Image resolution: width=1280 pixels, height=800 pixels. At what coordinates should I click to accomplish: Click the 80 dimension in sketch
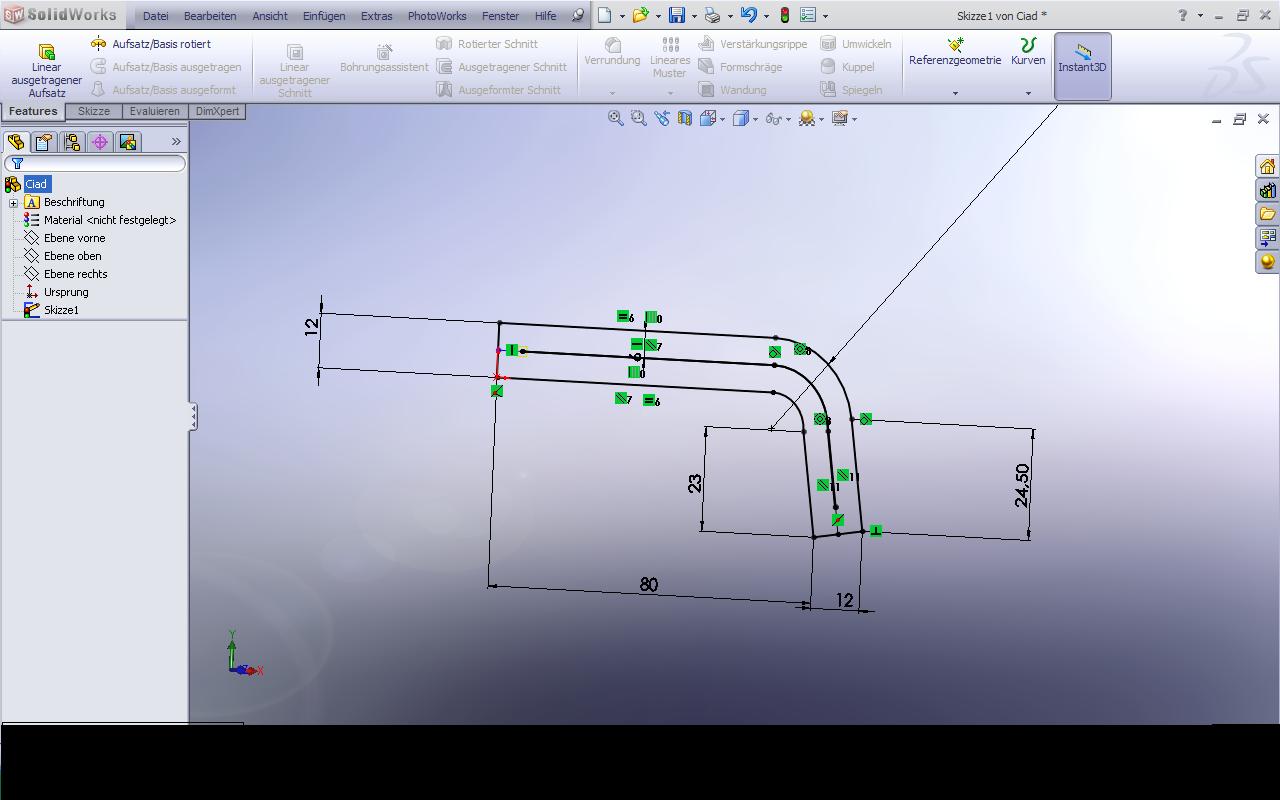(x=649, y=585)
